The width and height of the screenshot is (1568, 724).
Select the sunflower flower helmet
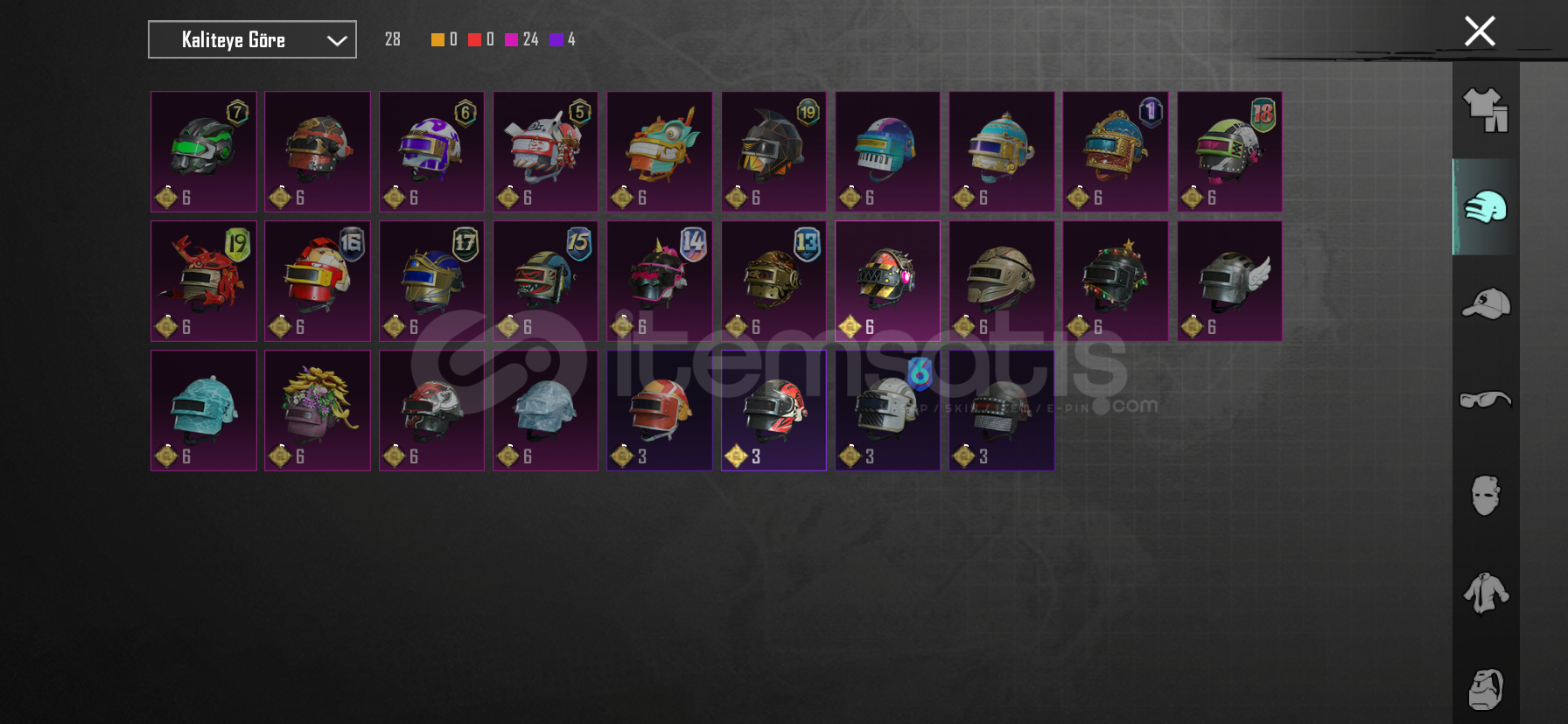318,410
